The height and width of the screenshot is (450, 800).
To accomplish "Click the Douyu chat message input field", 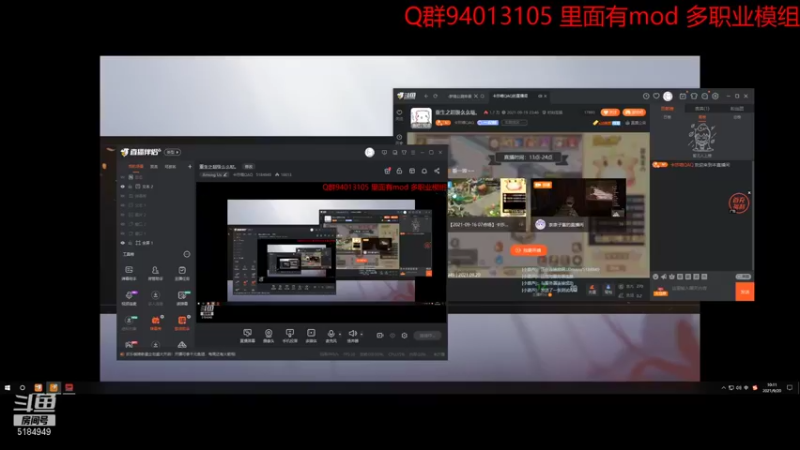I will point(702,289).
